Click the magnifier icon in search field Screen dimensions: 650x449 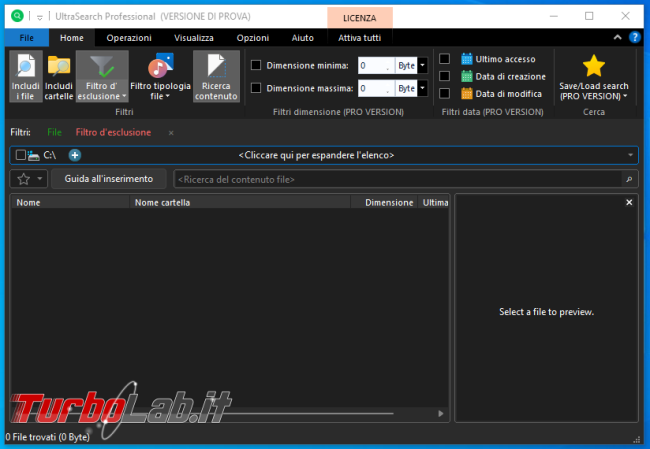[629, 180]
